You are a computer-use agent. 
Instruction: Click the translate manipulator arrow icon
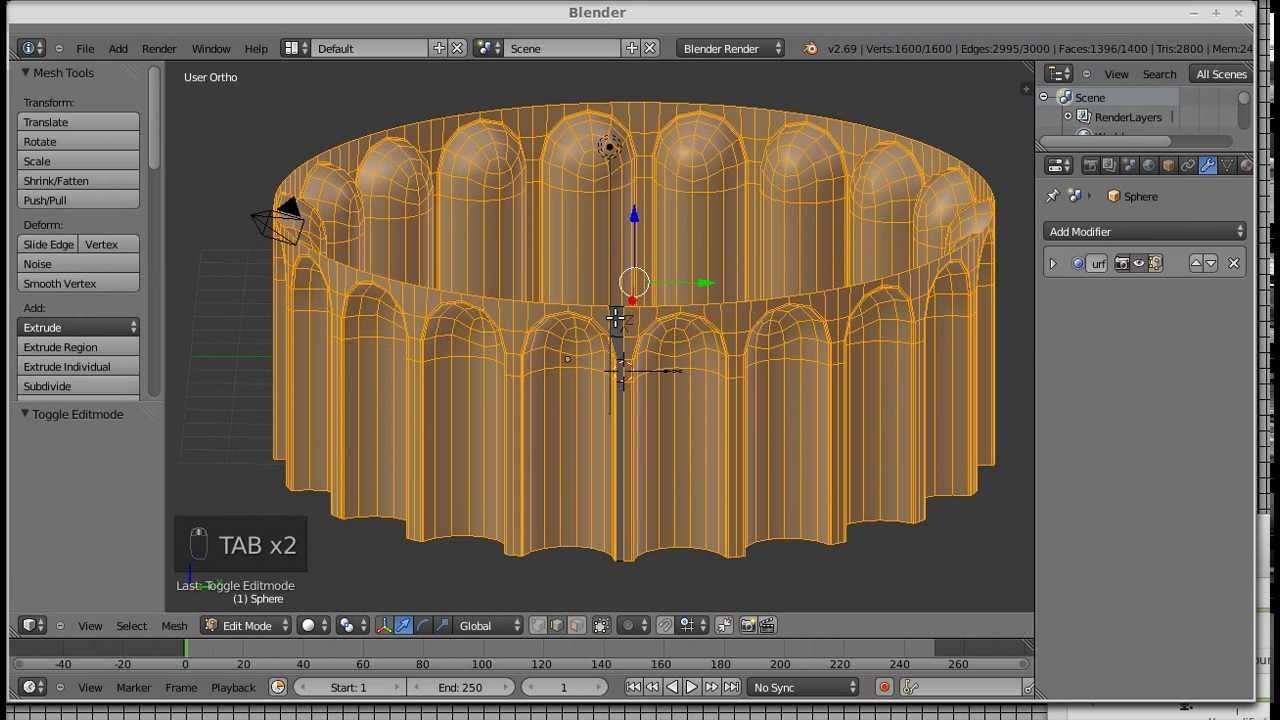[404, 626]
